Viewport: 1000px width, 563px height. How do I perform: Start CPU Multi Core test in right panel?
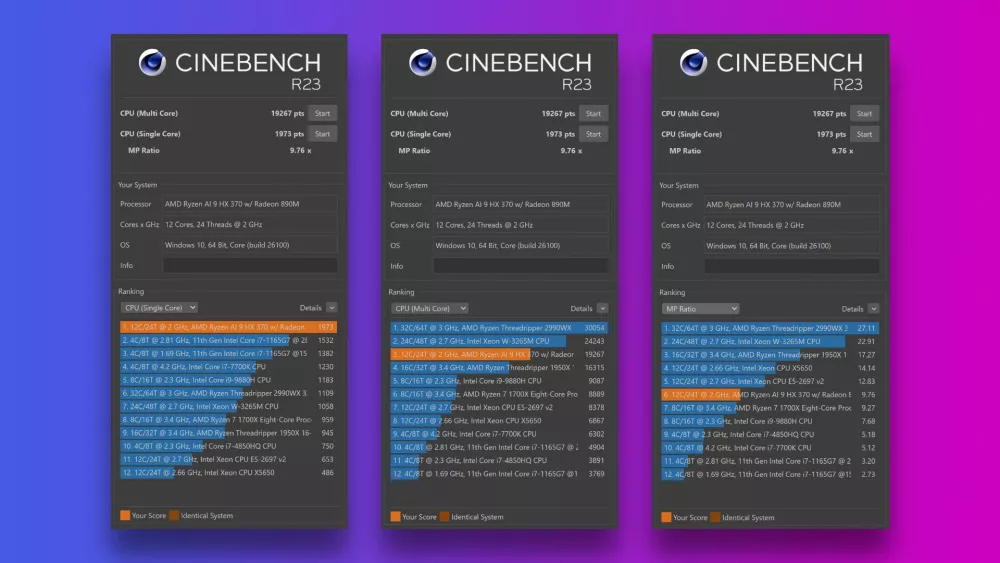[864, 113]
